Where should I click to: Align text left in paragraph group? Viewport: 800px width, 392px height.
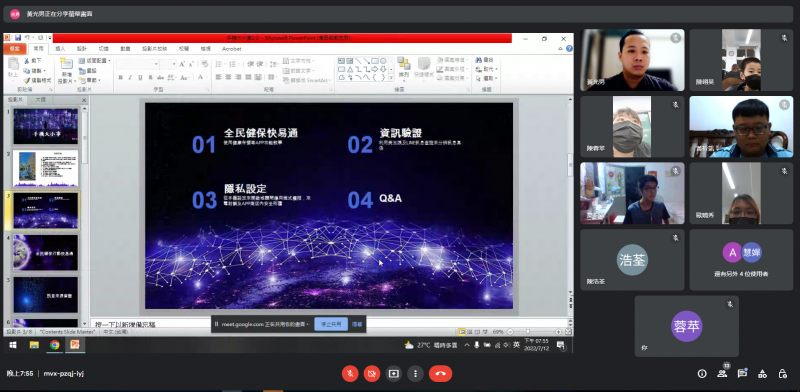point(218,78)
